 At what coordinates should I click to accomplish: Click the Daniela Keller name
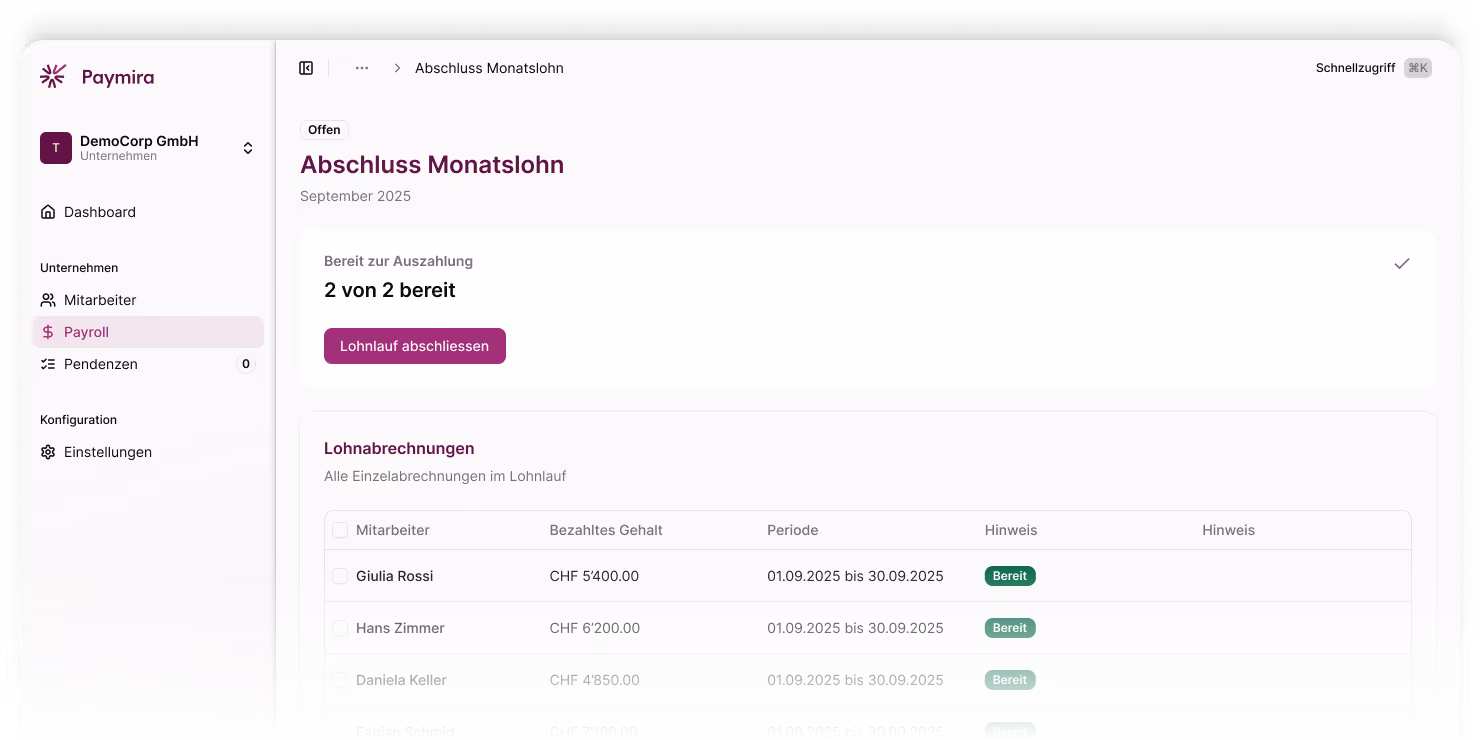pos(401,680)
